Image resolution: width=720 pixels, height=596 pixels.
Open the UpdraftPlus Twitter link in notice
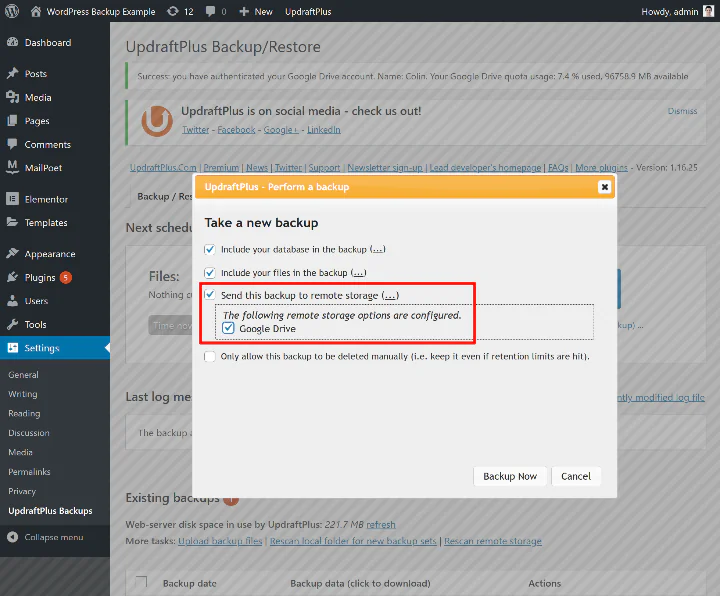point(196,129)
